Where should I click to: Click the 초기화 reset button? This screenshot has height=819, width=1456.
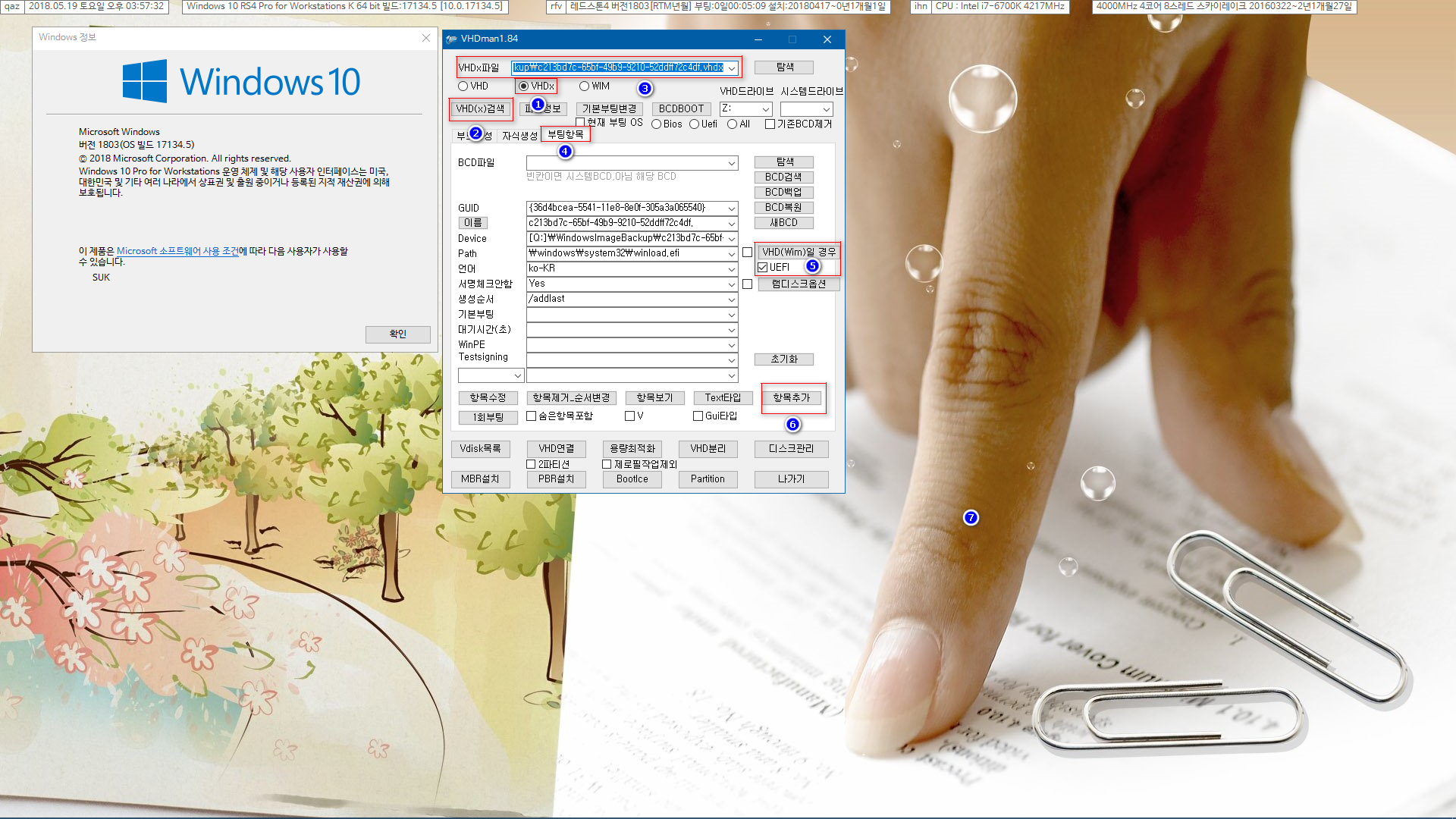point(784,359)
